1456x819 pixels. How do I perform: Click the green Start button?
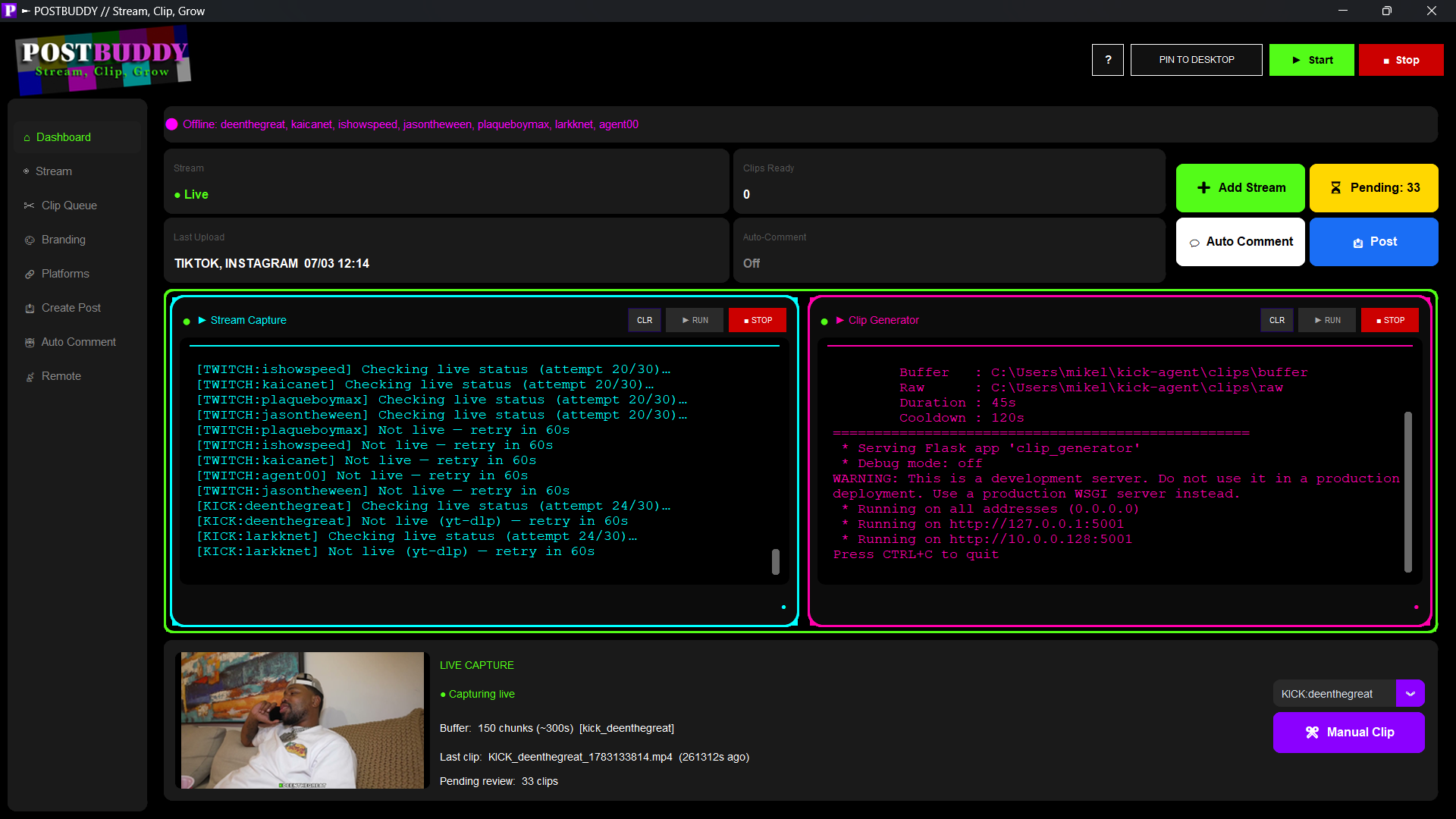[x=1312, y=60]
